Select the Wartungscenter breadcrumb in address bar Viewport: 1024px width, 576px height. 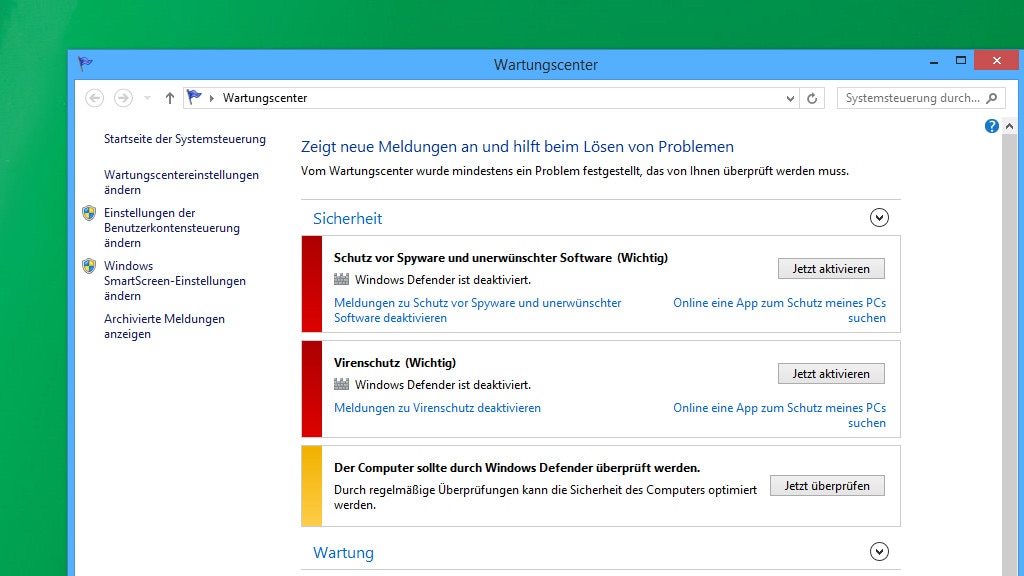tap(264, 98)
